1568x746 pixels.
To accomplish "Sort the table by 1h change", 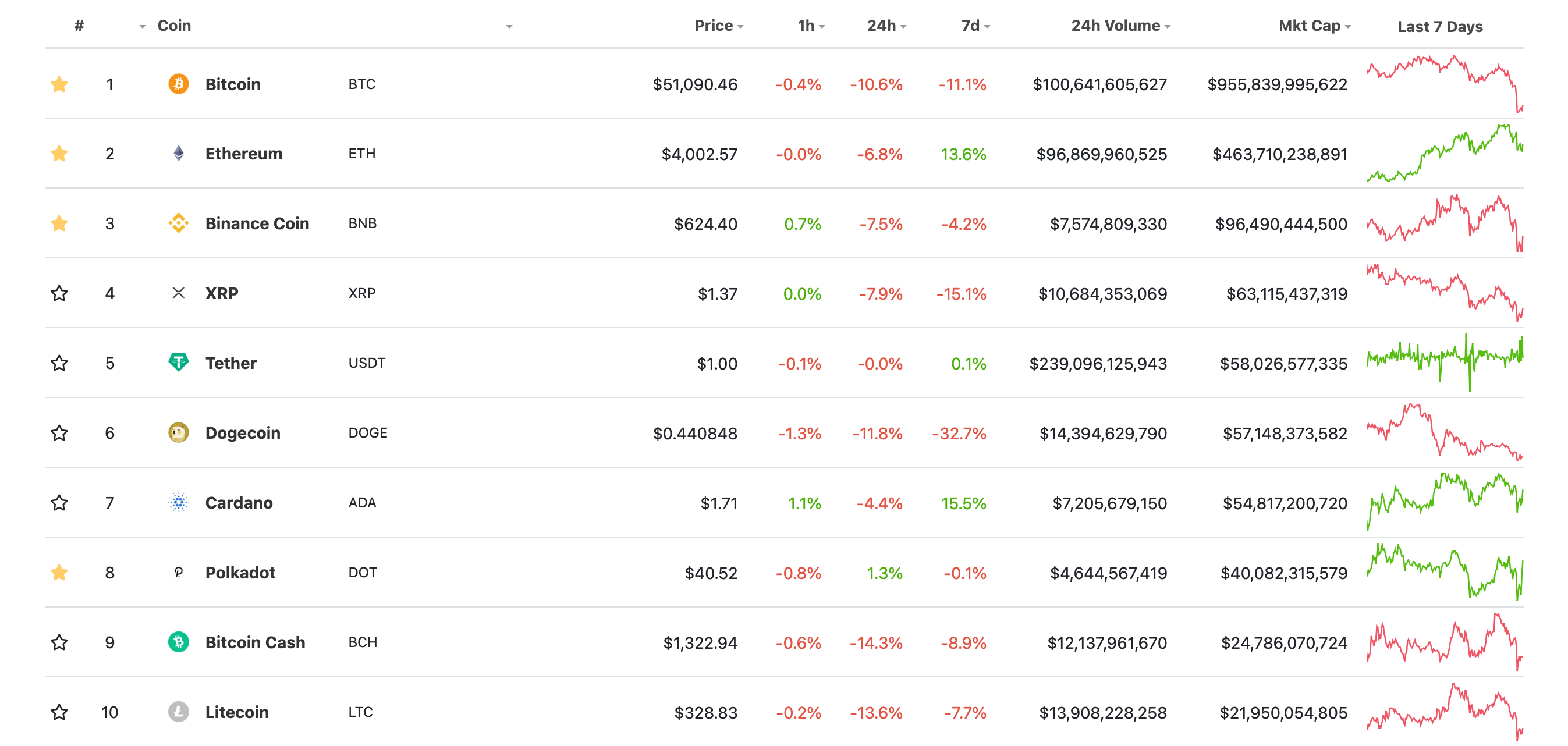I will pos(806,26).
